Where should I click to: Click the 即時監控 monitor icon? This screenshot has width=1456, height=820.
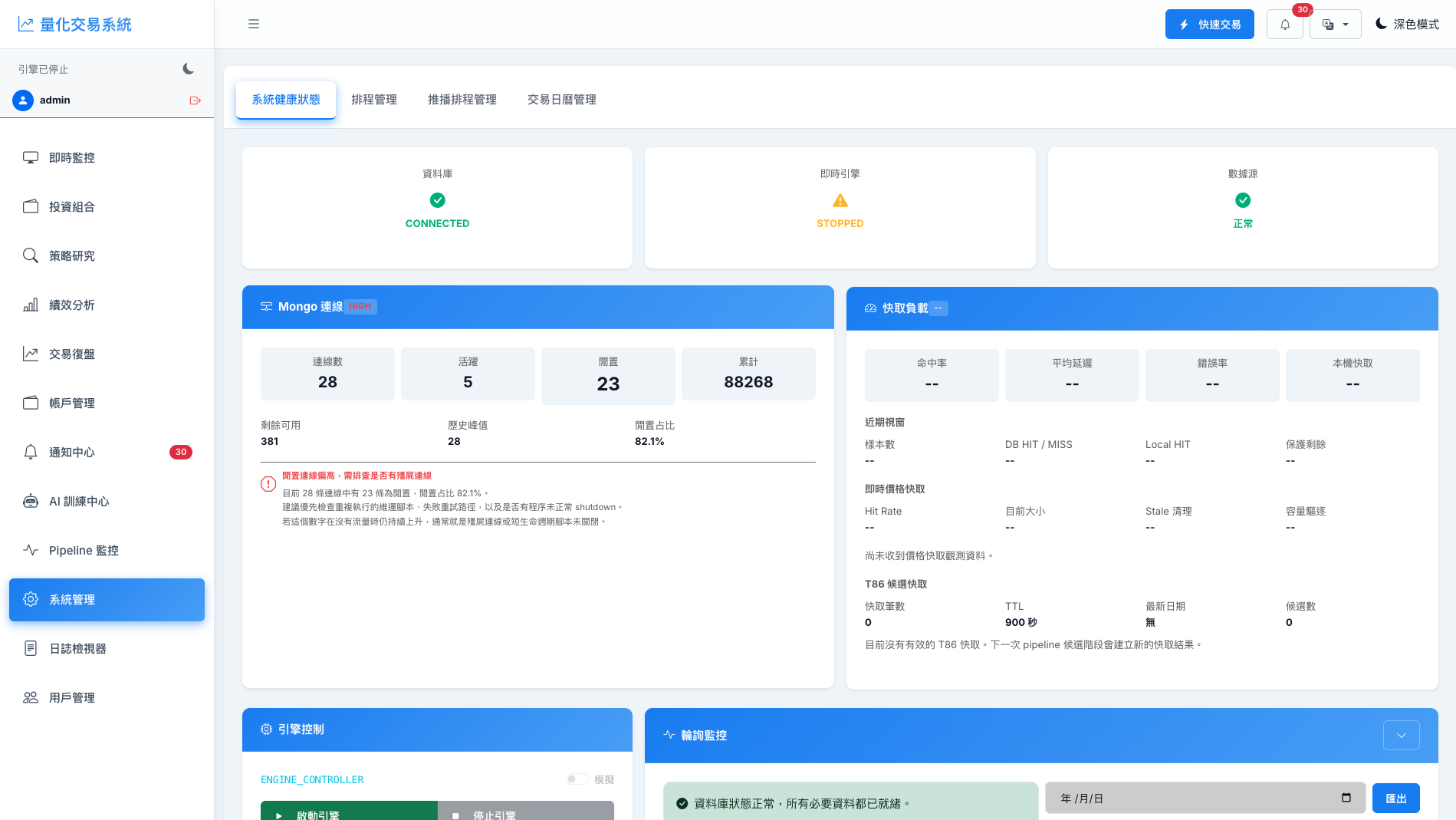coord(31,158)
